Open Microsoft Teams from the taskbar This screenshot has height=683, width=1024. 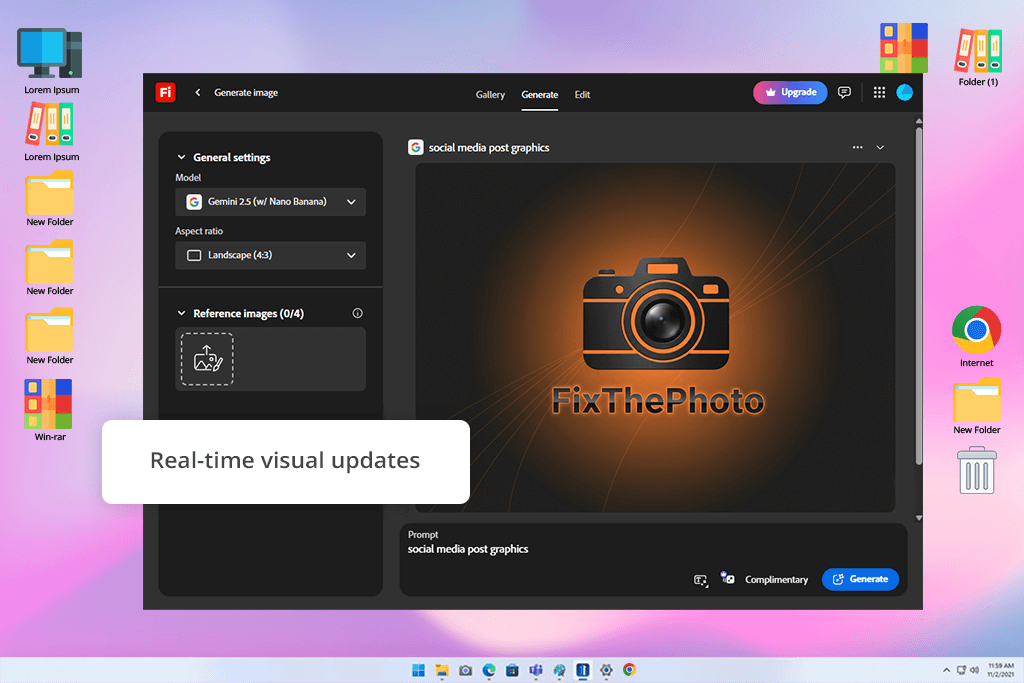pyautogui.click(x=536, y=670)
